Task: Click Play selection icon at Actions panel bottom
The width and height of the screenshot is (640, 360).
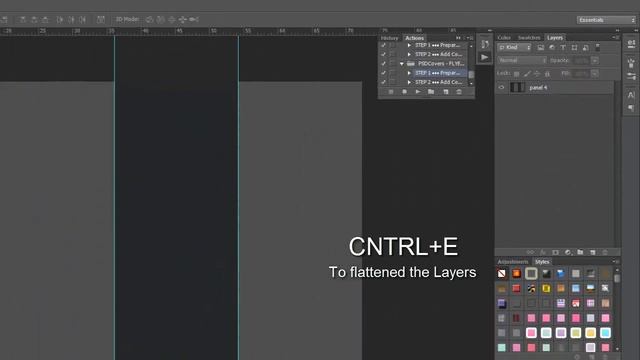Action: pos(418,92)
